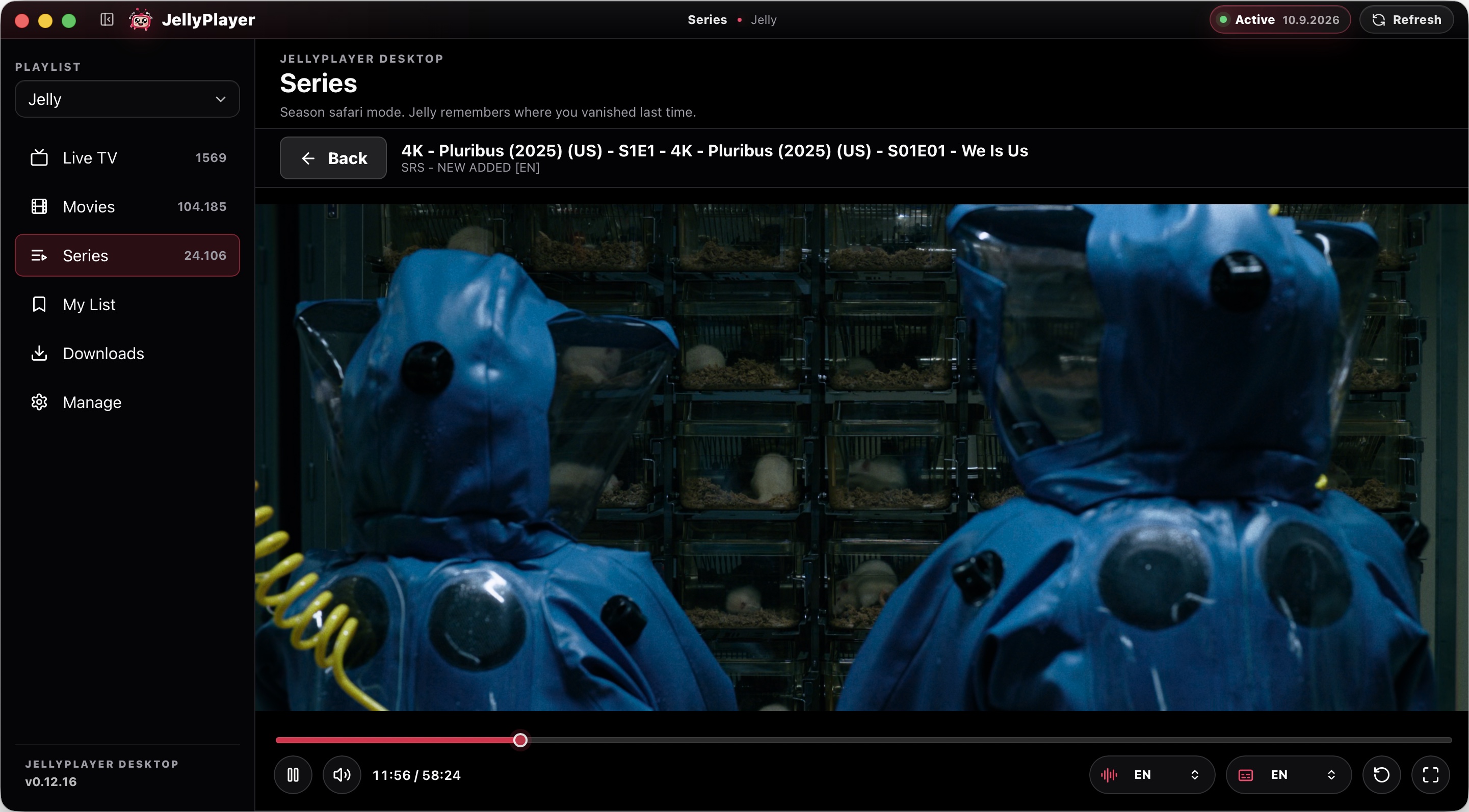
Task: Click the Series playlist icon
Action: (39, 255)
